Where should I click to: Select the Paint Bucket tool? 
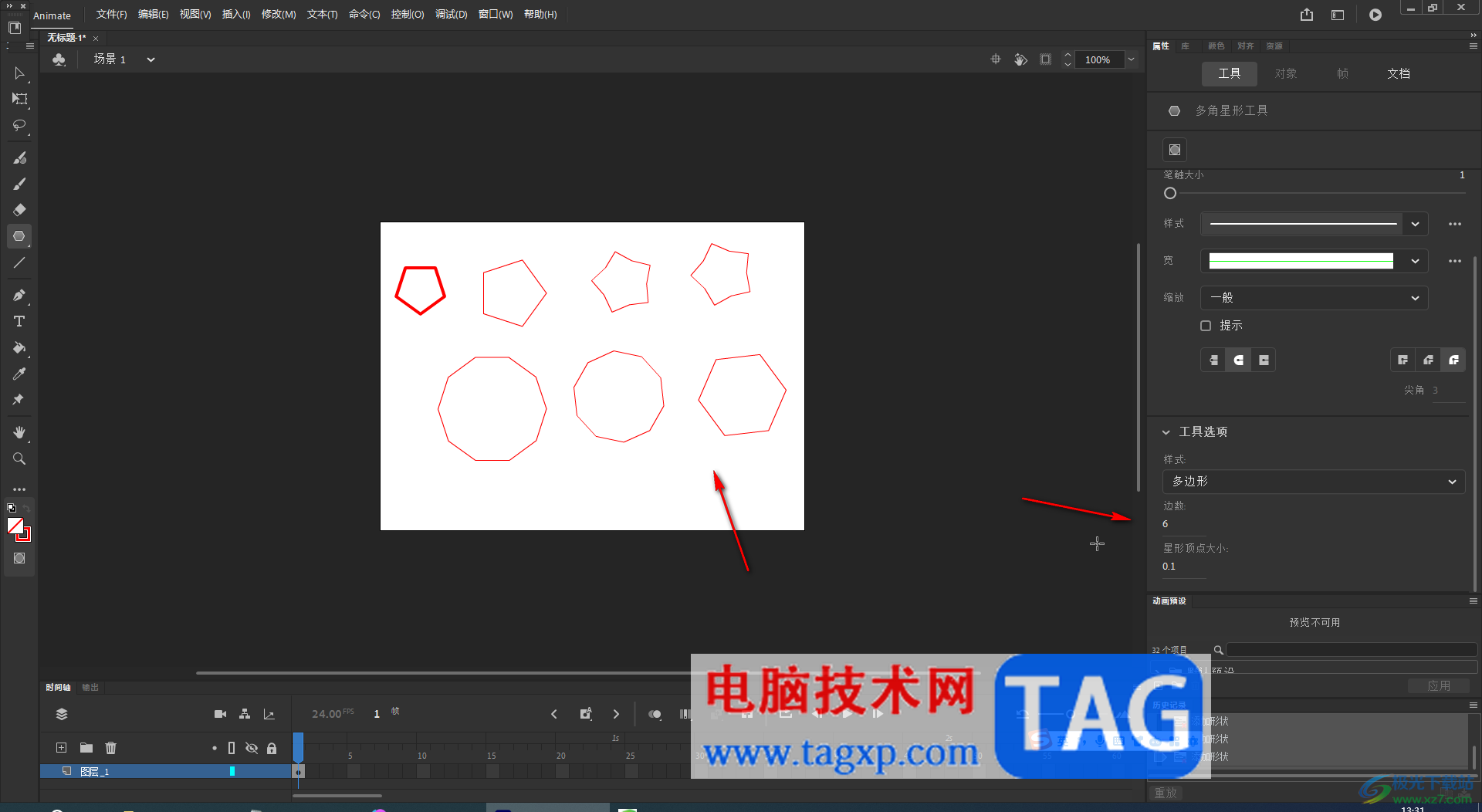coord(19,347)
